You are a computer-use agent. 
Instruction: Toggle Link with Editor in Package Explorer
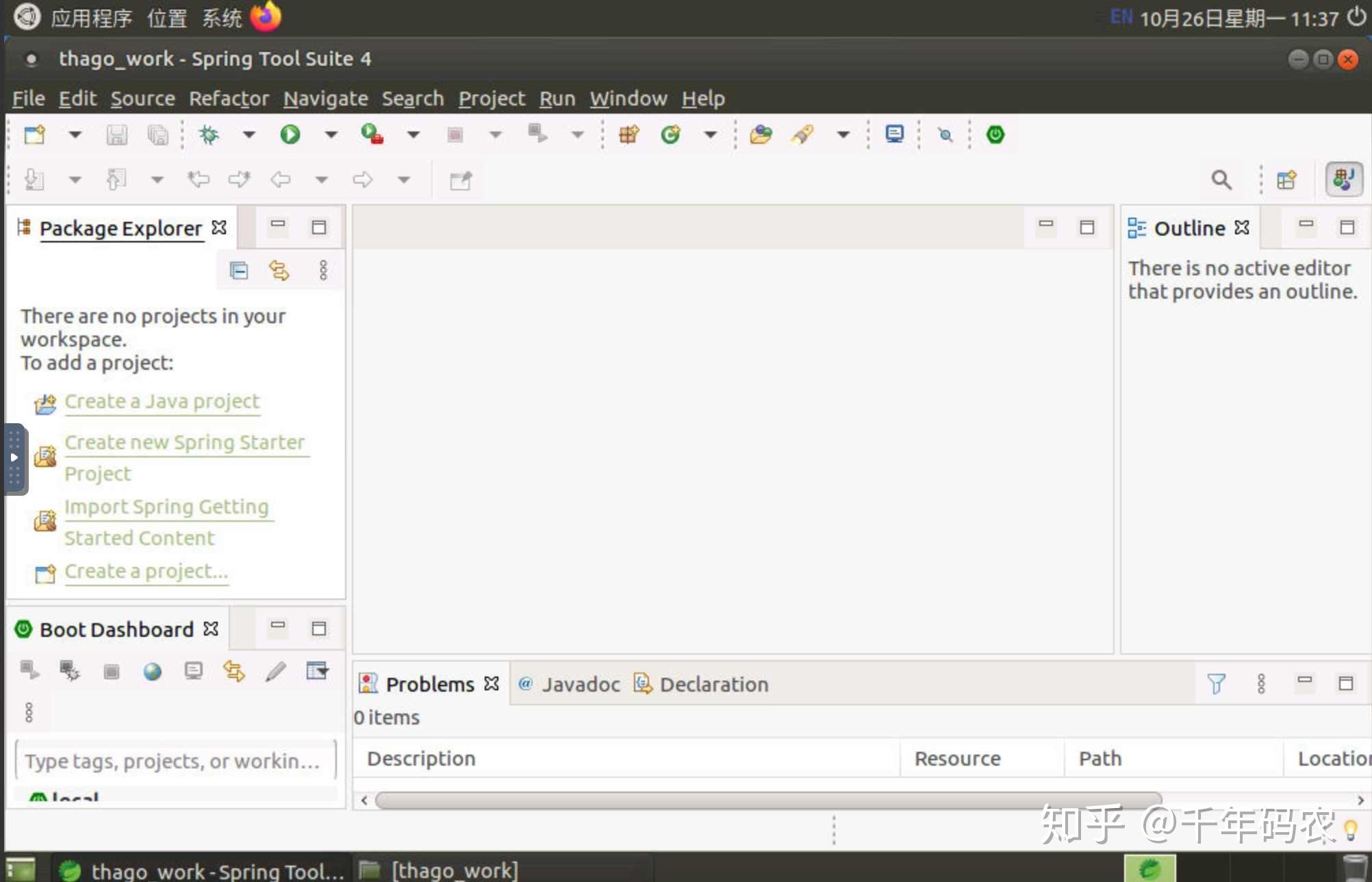(x=279, y=270)
